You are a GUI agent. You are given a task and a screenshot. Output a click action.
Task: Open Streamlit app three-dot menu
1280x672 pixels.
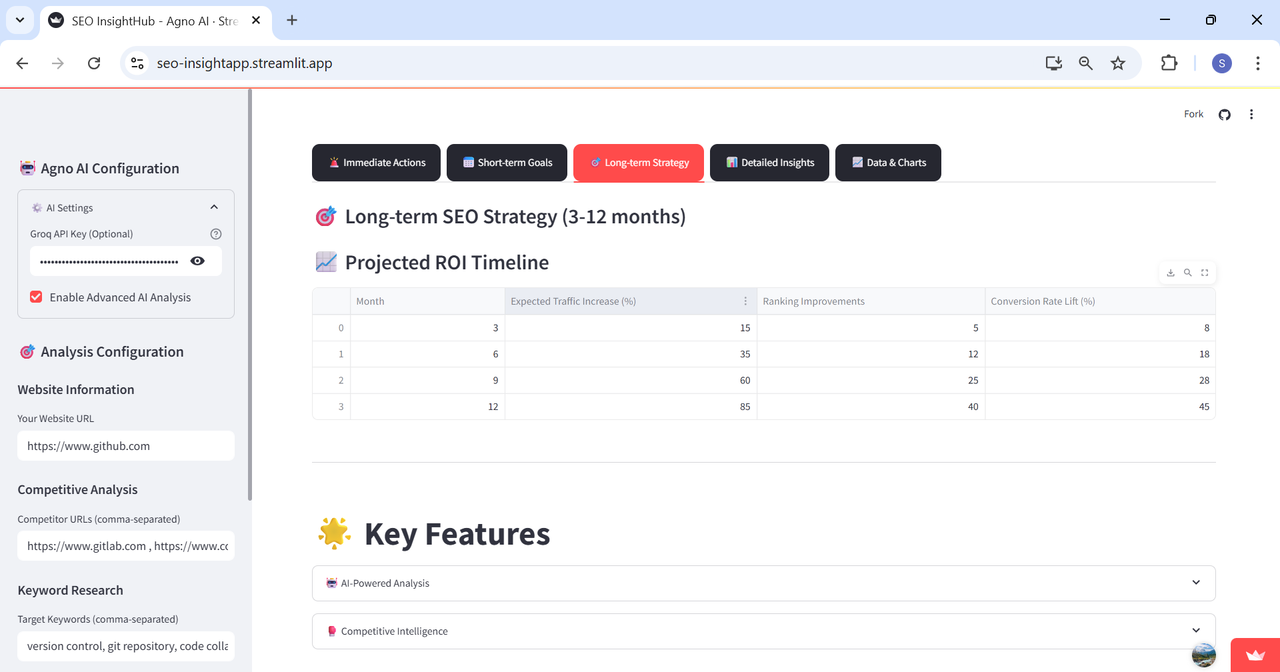[1251, 115]
